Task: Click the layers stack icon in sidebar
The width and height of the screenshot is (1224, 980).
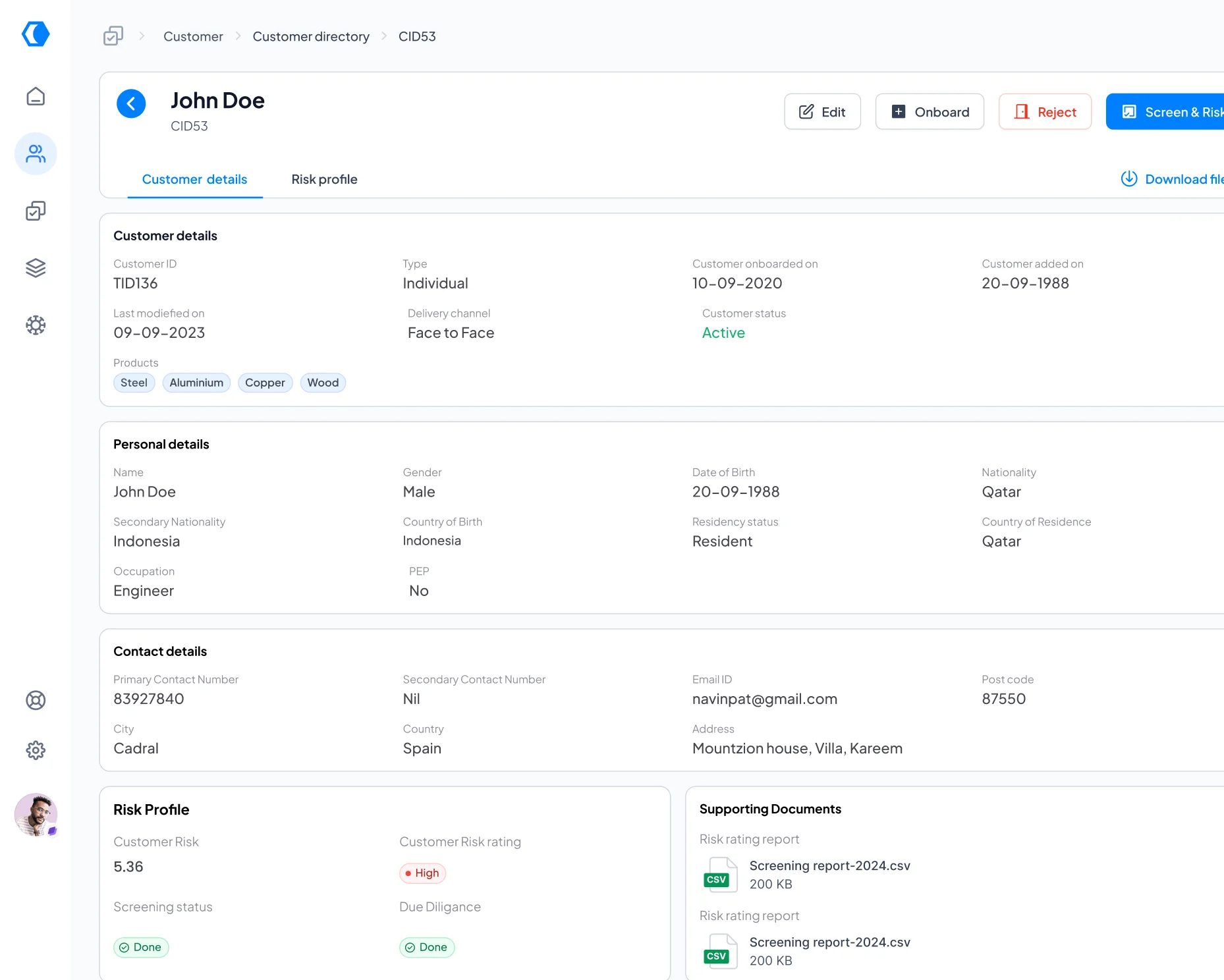Action: [x=36, y=267]
